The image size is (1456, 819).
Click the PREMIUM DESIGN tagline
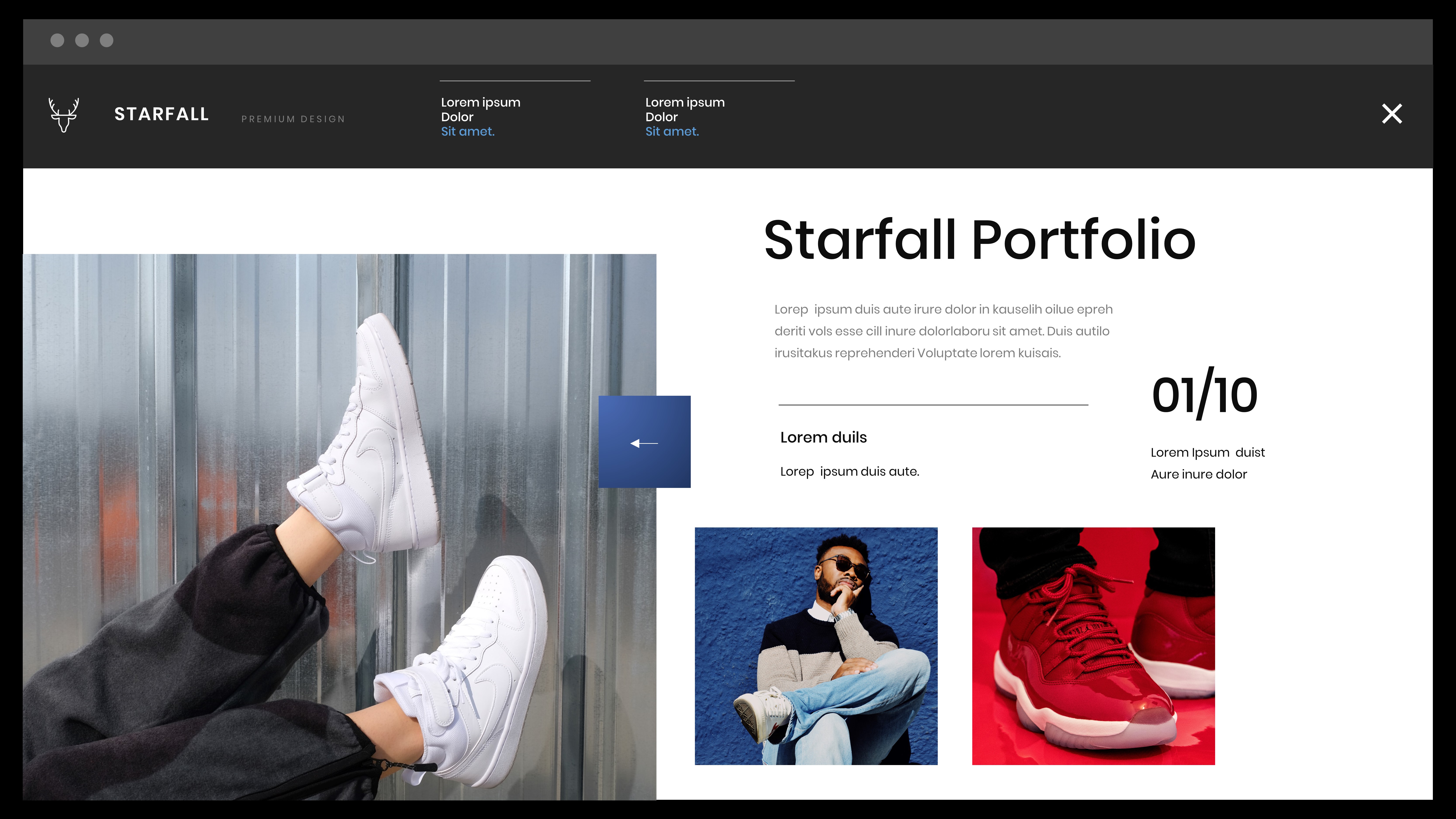point(293,119)
